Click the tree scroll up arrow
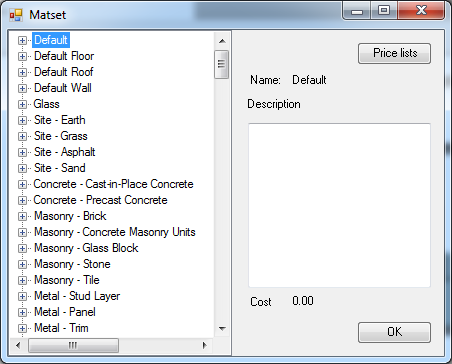 pyautogui.click(x=222, y=41)
